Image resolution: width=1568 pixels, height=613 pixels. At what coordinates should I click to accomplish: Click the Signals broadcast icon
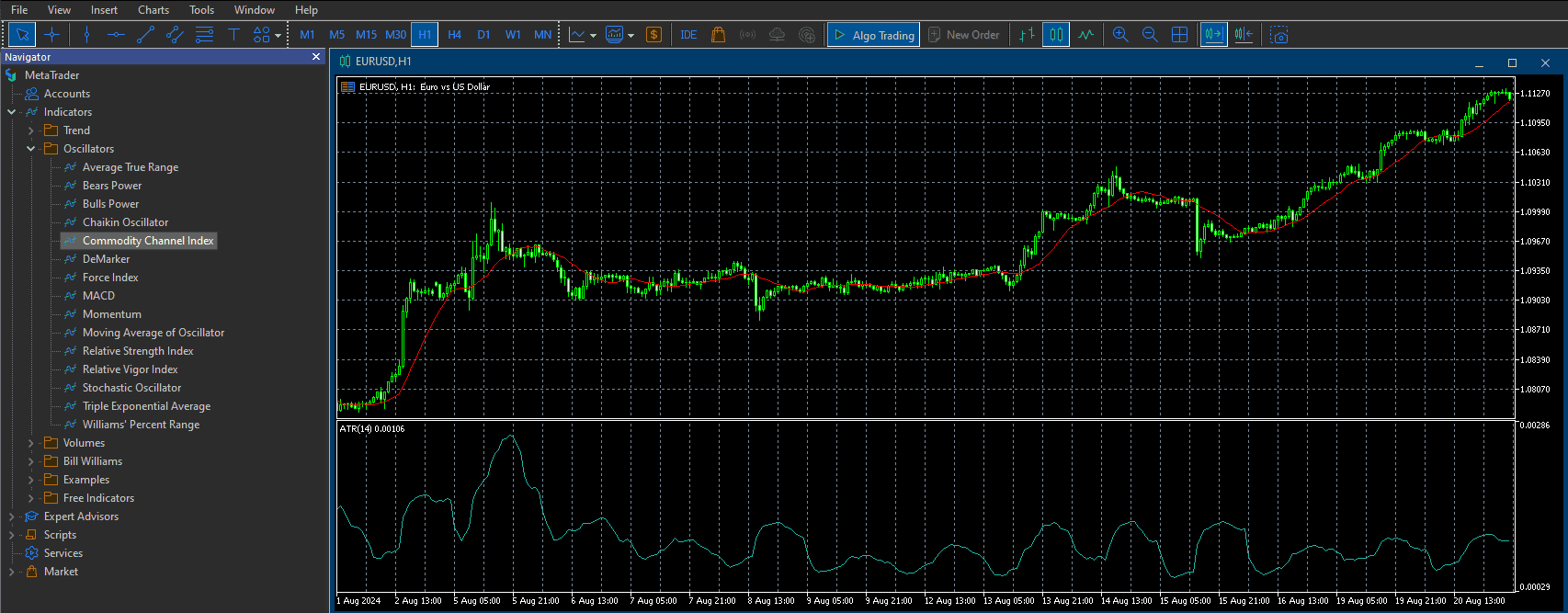pos(748,35)
